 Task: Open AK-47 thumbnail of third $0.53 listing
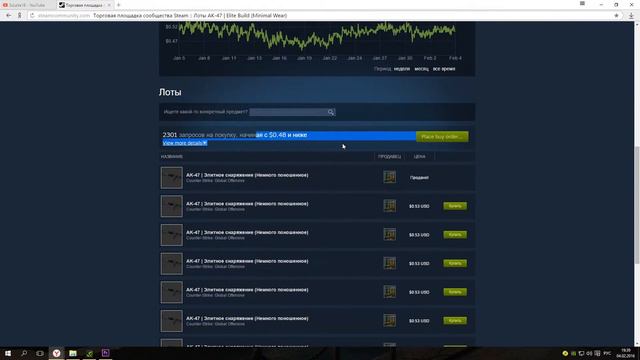tap(171, 263)
